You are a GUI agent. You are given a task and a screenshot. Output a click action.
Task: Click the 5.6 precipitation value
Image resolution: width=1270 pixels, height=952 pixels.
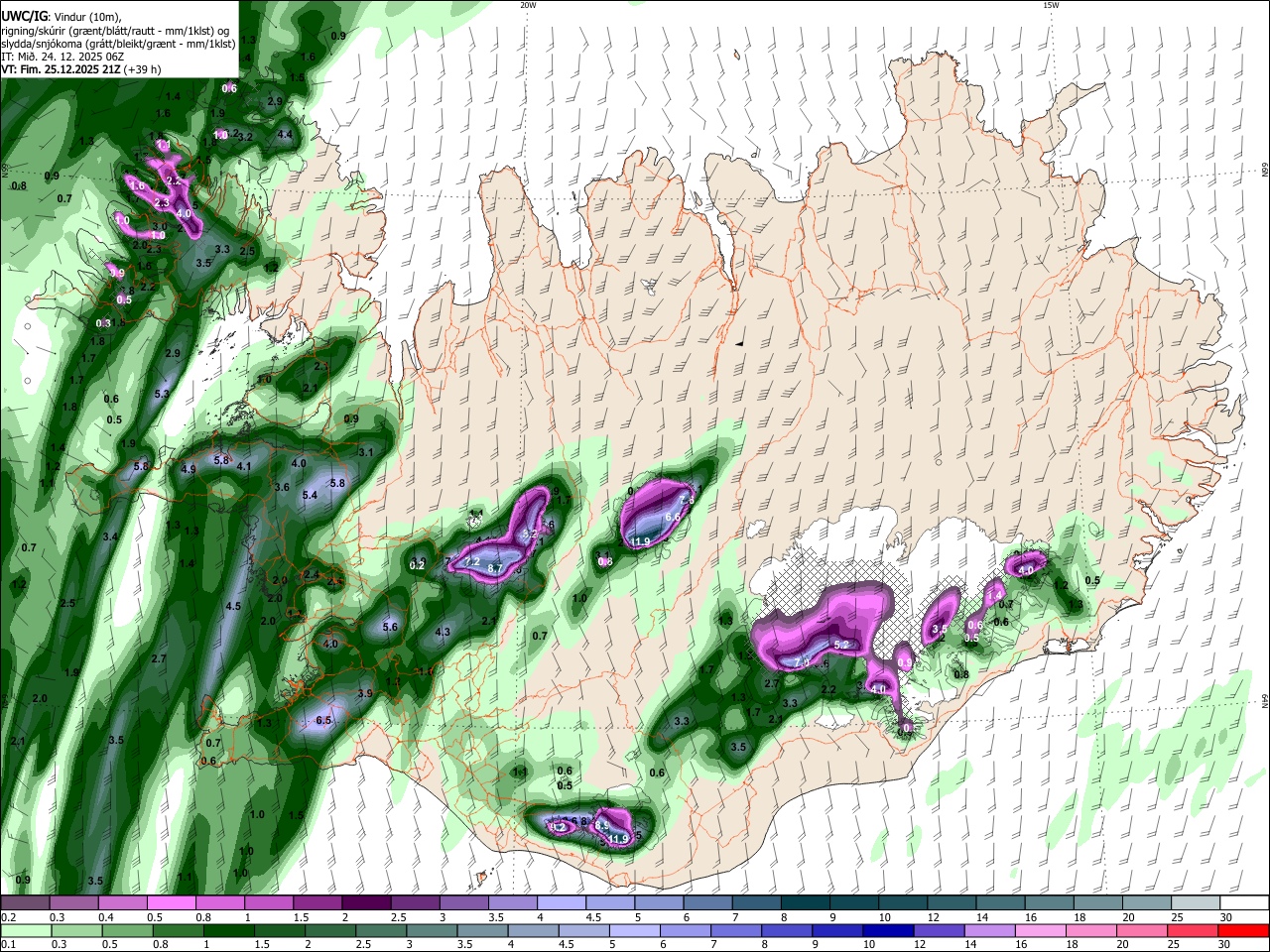390,627
